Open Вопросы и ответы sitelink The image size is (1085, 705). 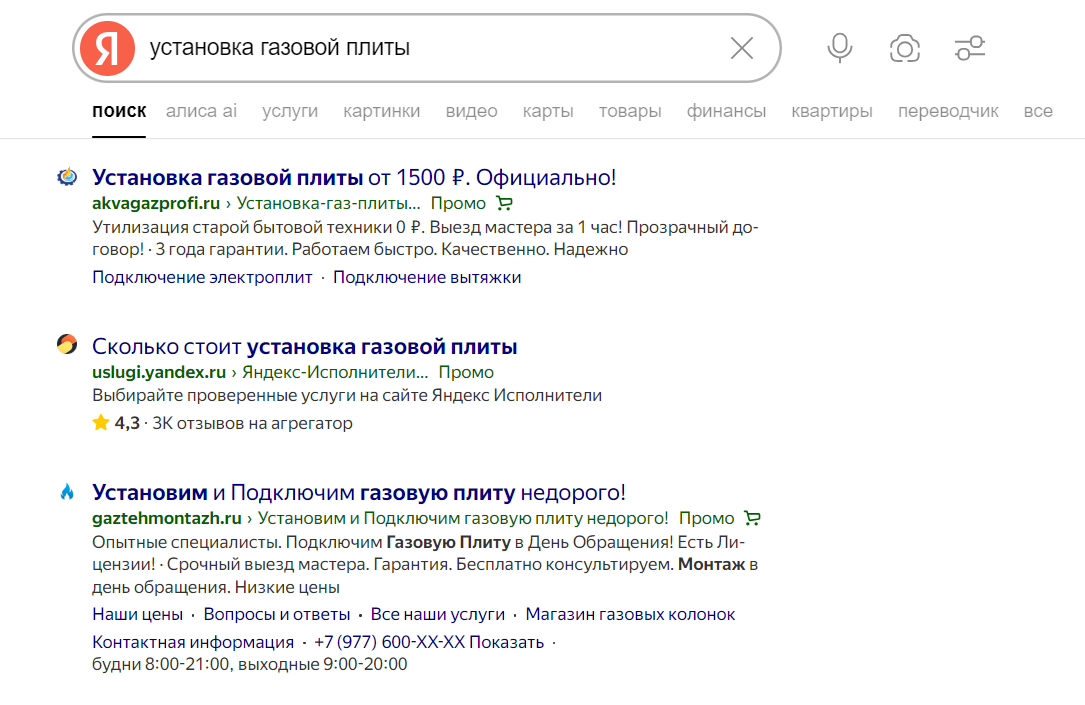tap(277, 614)
